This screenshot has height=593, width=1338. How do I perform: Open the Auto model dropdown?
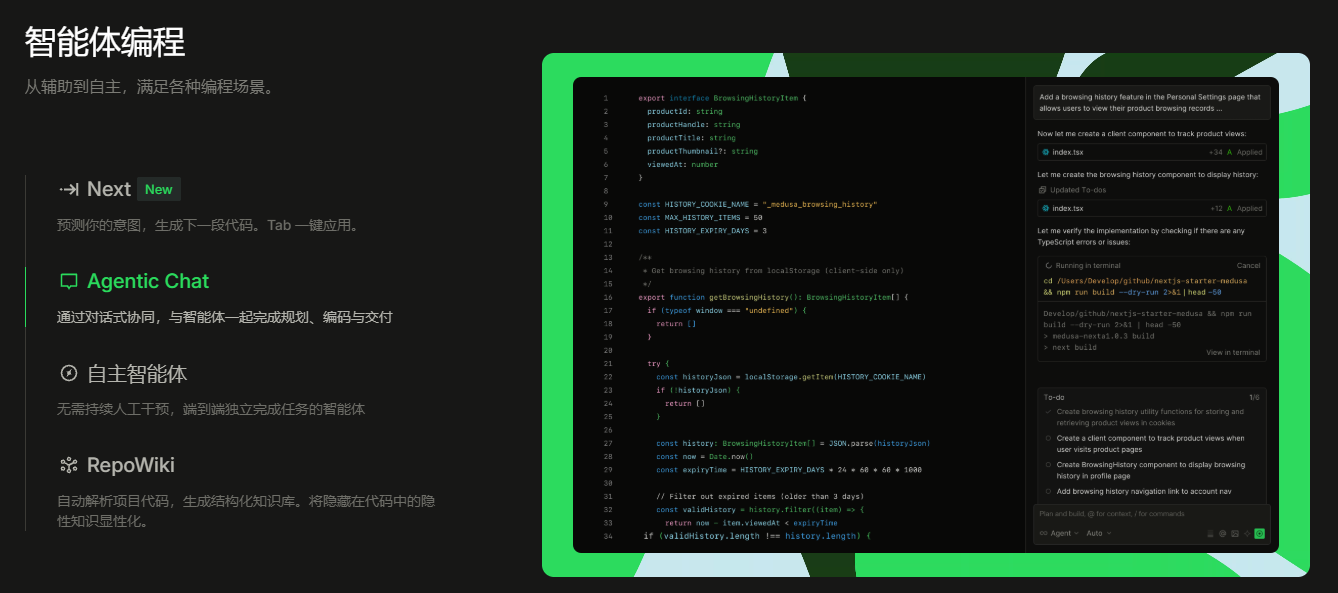point(1097,534)
